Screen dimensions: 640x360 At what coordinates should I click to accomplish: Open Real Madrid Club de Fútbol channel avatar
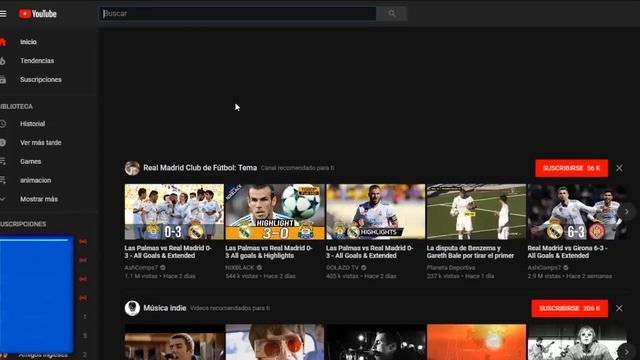pyautogui.click(x=132, y=168)
